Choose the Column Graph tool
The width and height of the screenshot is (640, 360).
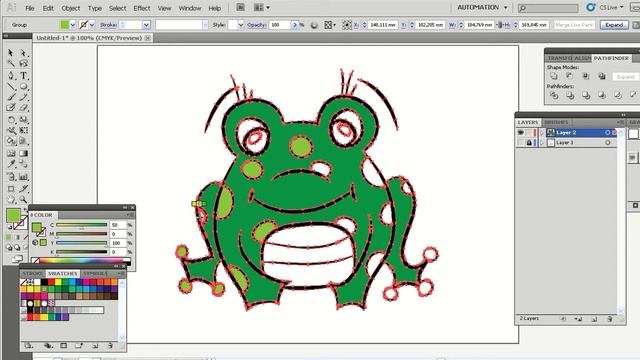[x=23, y=177]
